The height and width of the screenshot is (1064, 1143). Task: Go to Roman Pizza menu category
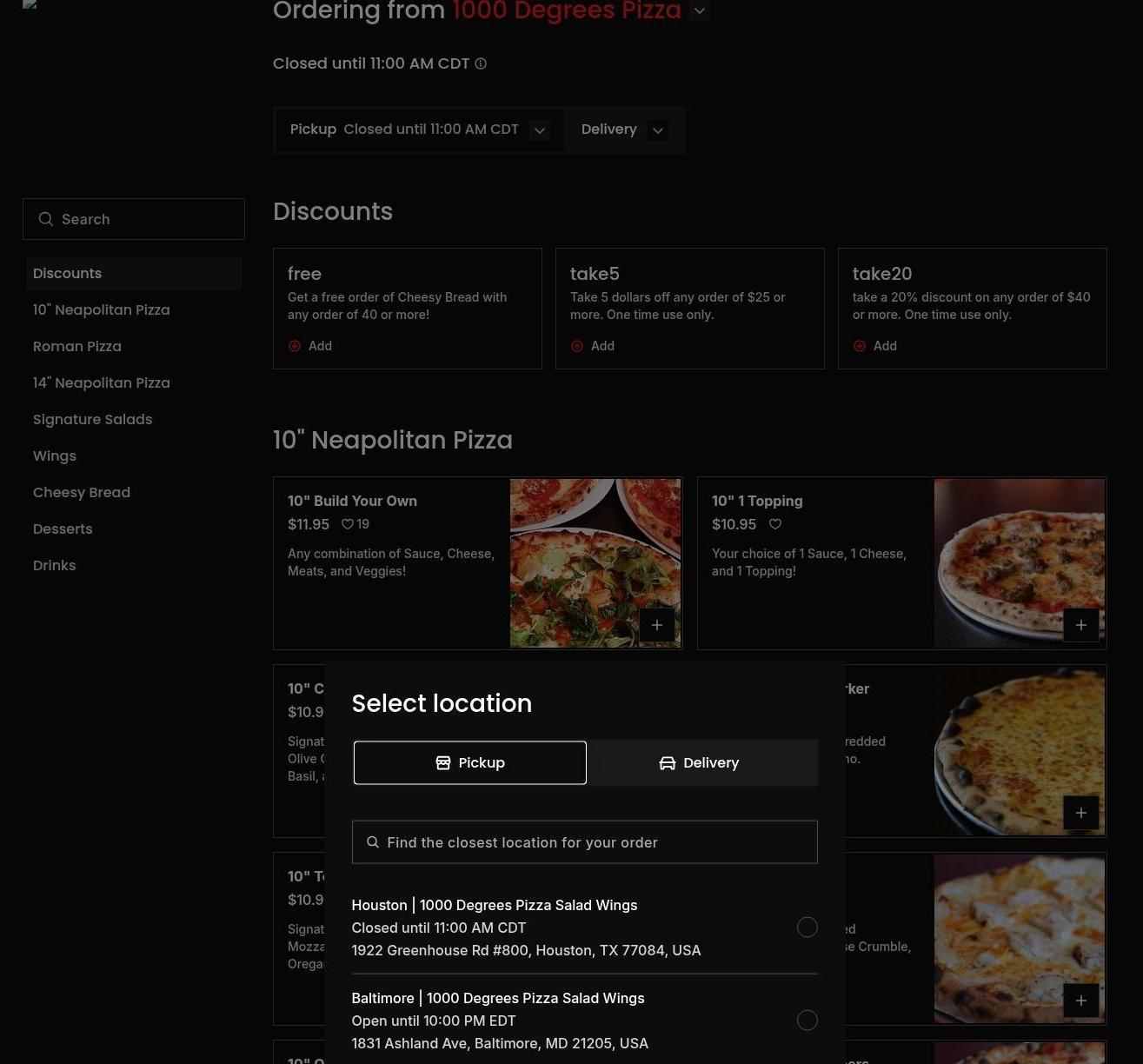click(77, 346)
